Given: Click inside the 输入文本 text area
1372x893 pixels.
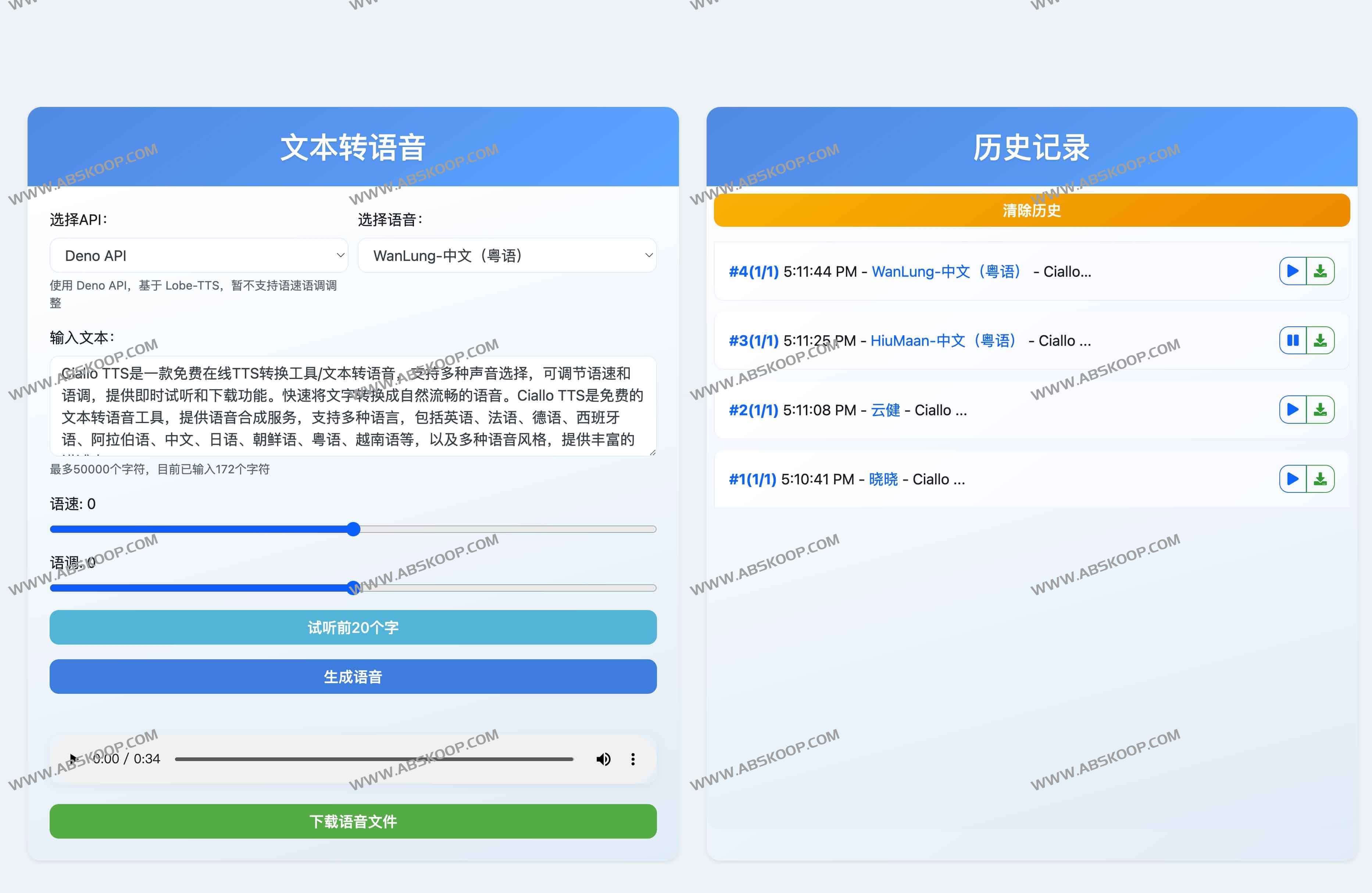Looking at the screenshot, I should [x=353, y=406].
